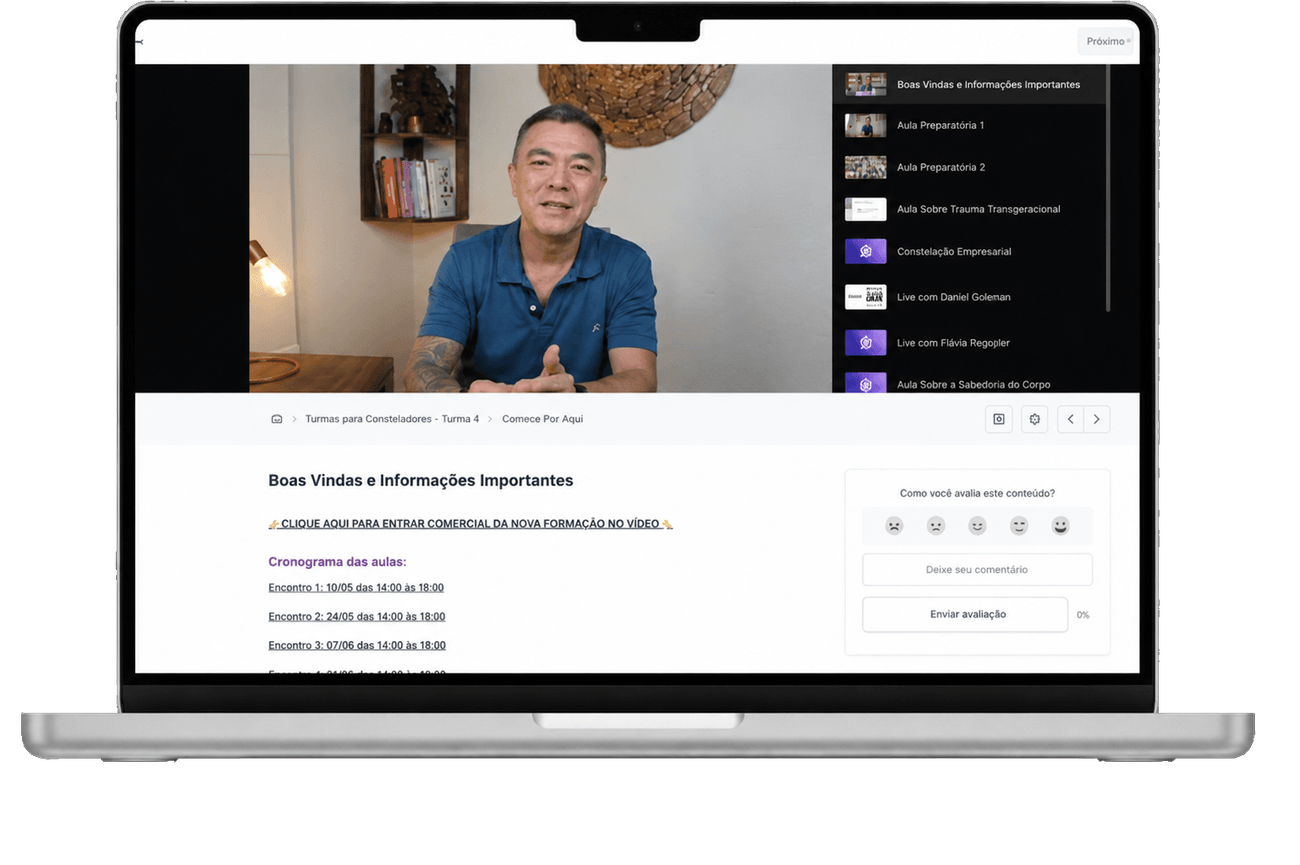
Task: Open Comece Por Aqui breadcrumb
Action: (542, 419)
